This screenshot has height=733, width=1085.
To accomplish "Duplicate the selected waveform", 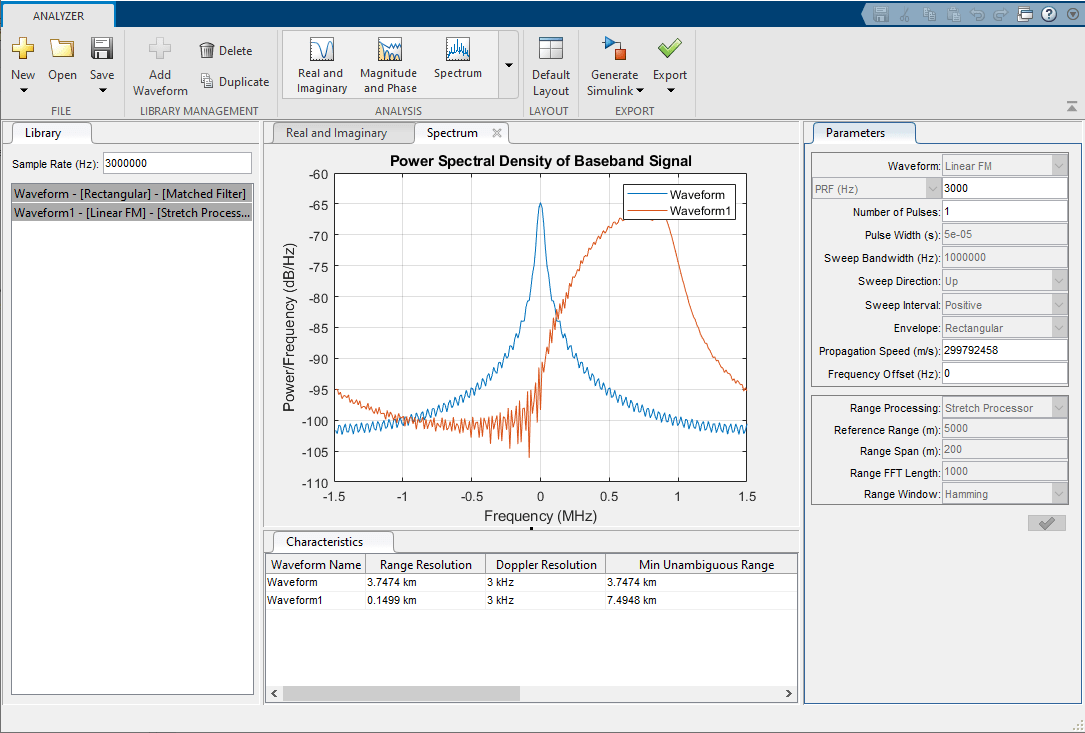I will point(234,81).
